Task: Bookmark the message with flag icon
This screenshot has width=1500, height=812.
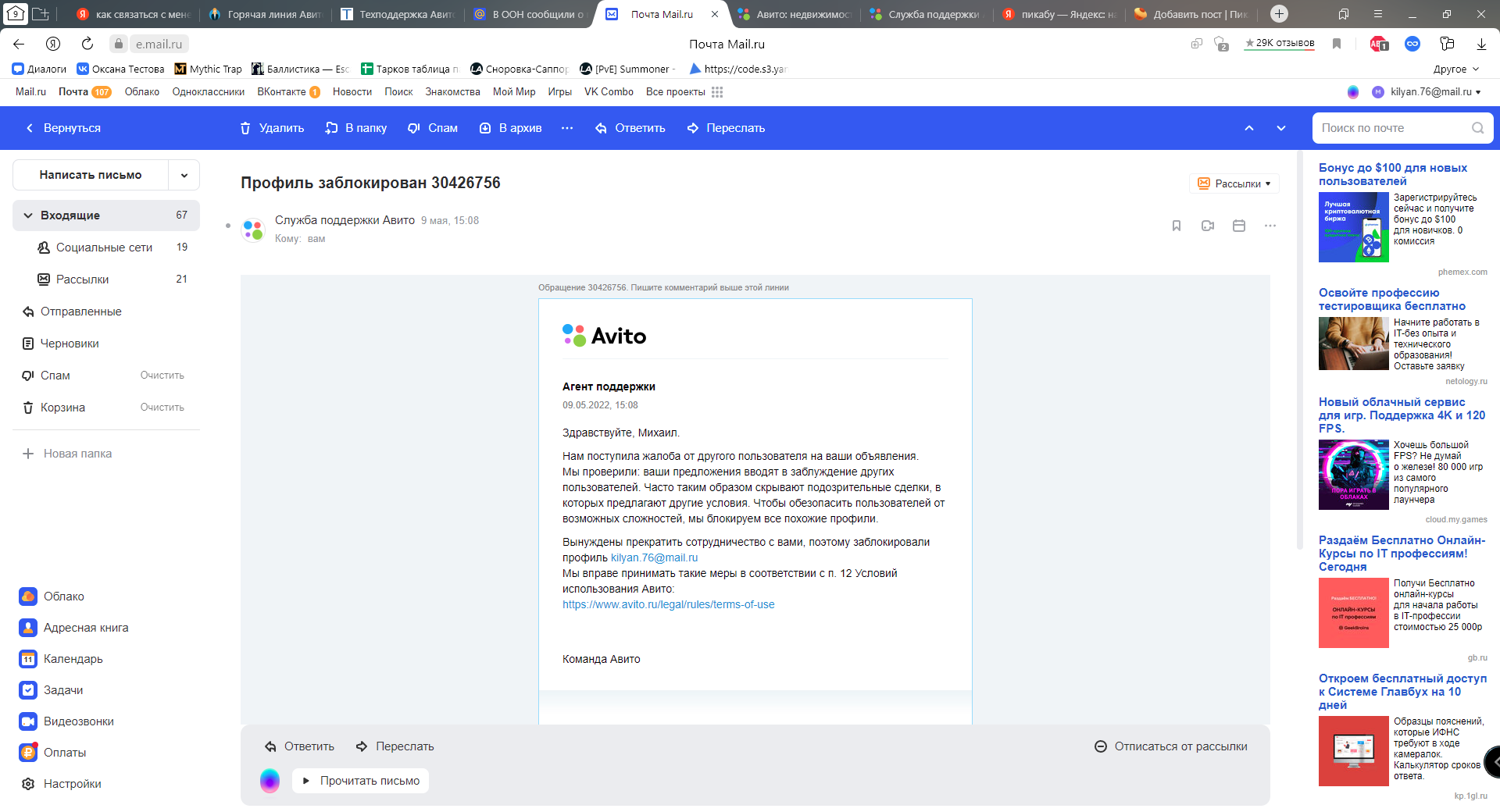Action: click(1177, 226)
